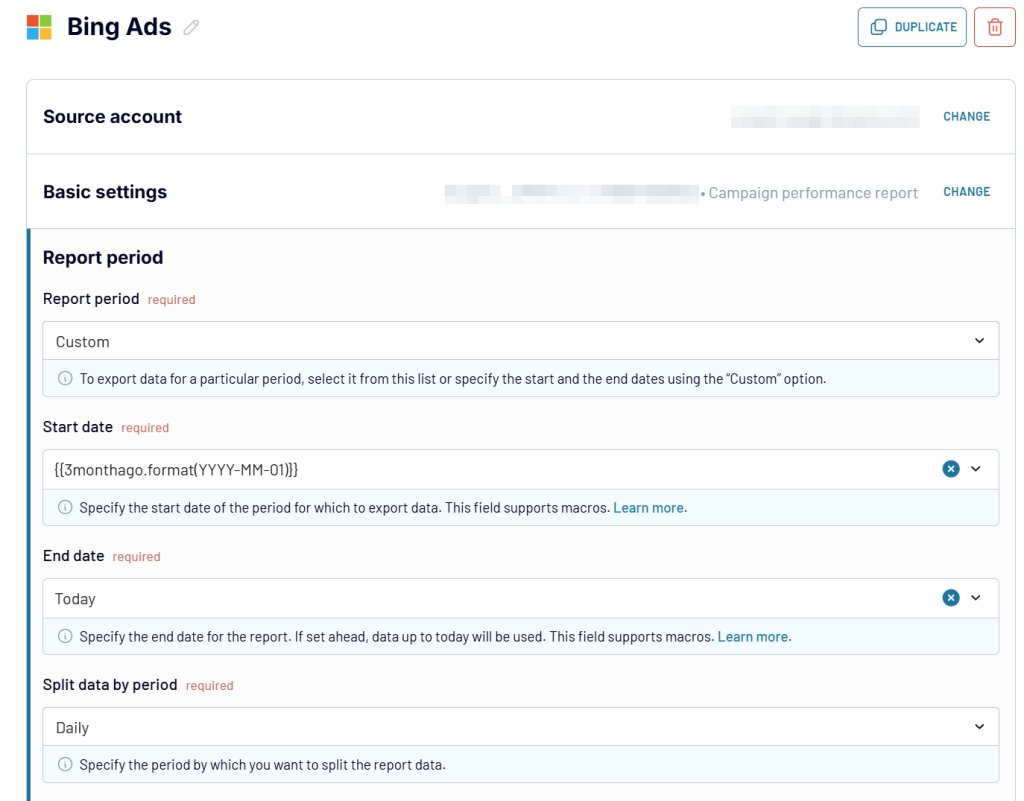Click the copy icon inside the Duplicate button

[878, 27]
